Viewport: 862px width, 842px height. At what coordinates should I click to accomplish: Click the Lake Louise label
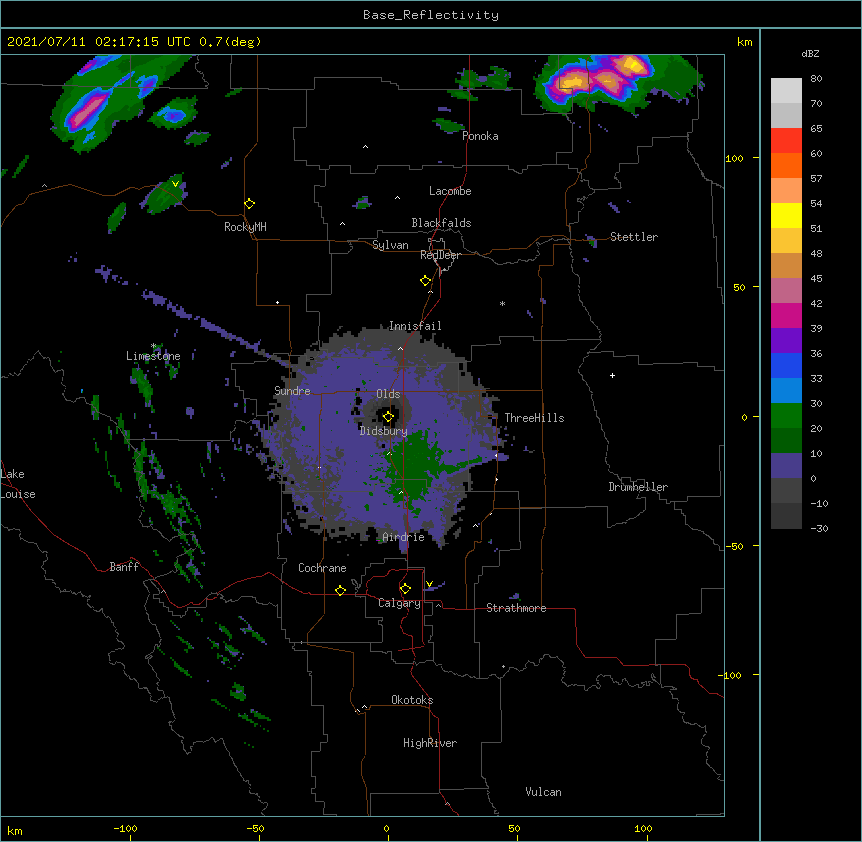point(18,484)
